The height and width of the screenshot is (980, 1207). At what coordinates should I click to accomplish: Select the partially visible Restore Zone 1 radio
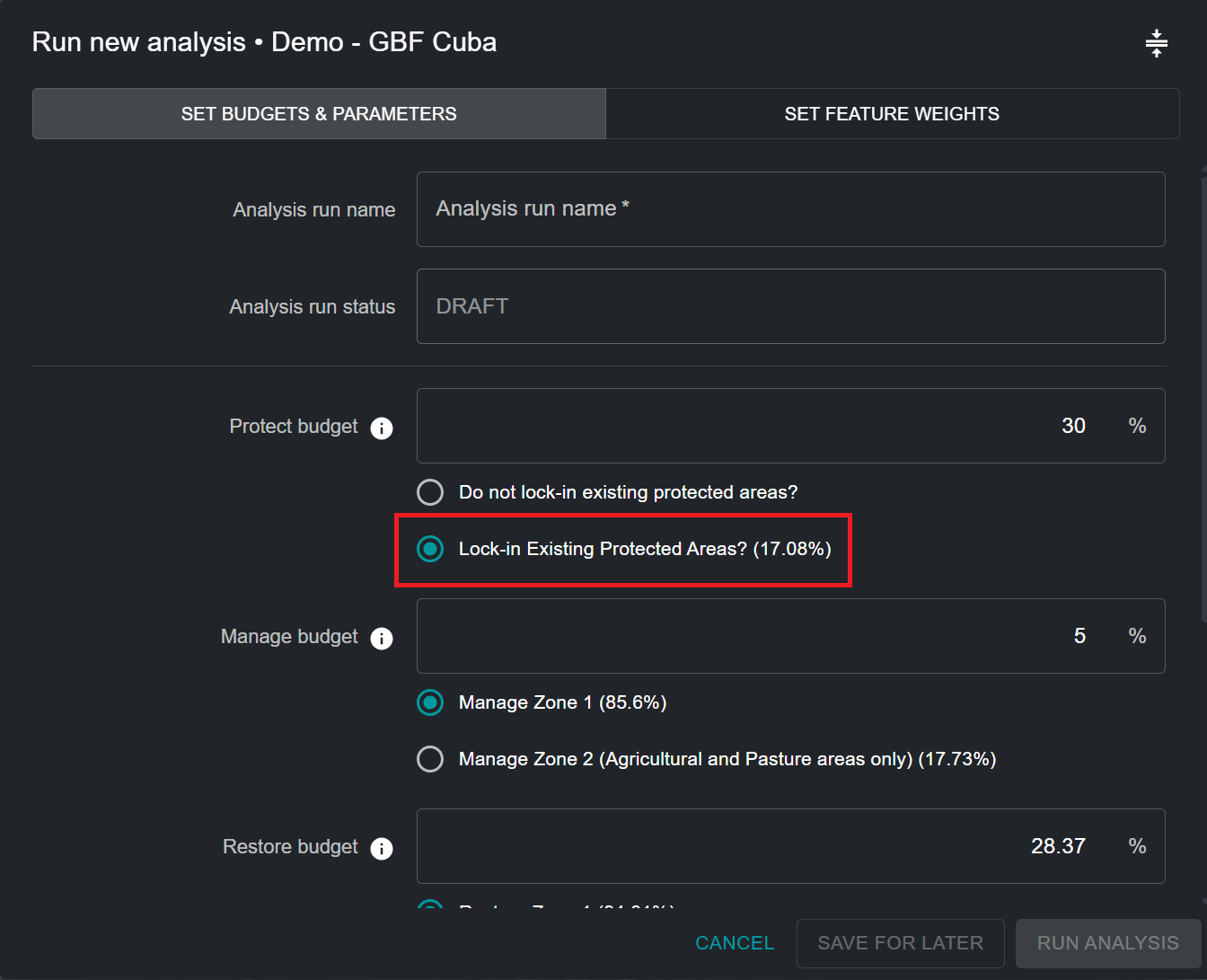tap(430, 905)
